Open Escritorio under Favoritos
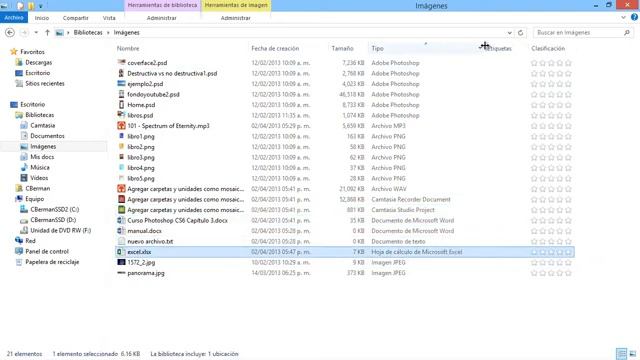This screenshot has height=360, width=640. [38, 73]
